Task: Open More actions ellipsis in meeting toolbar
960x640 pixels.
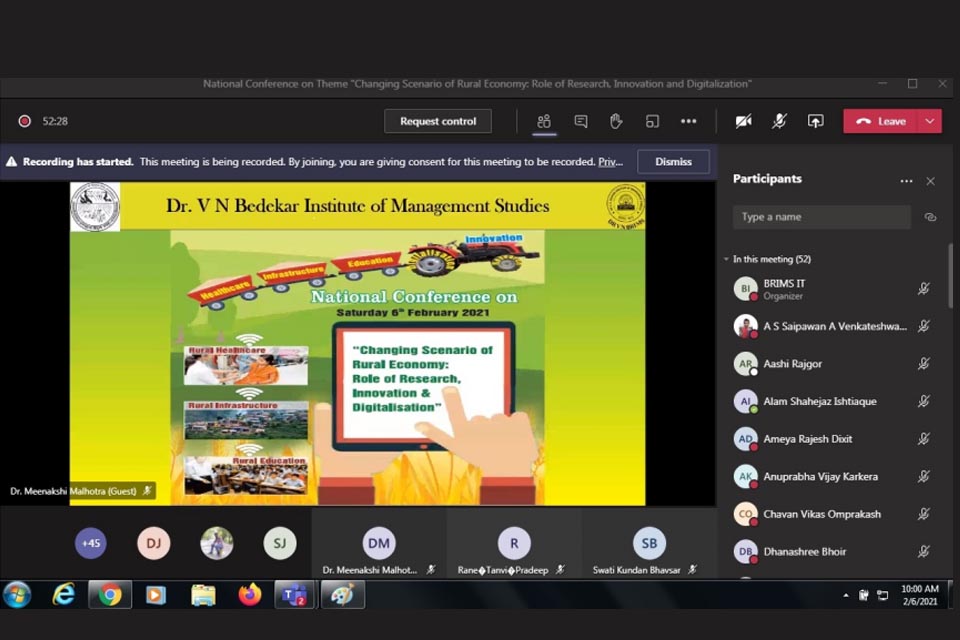Action: (x=688, y=121)
